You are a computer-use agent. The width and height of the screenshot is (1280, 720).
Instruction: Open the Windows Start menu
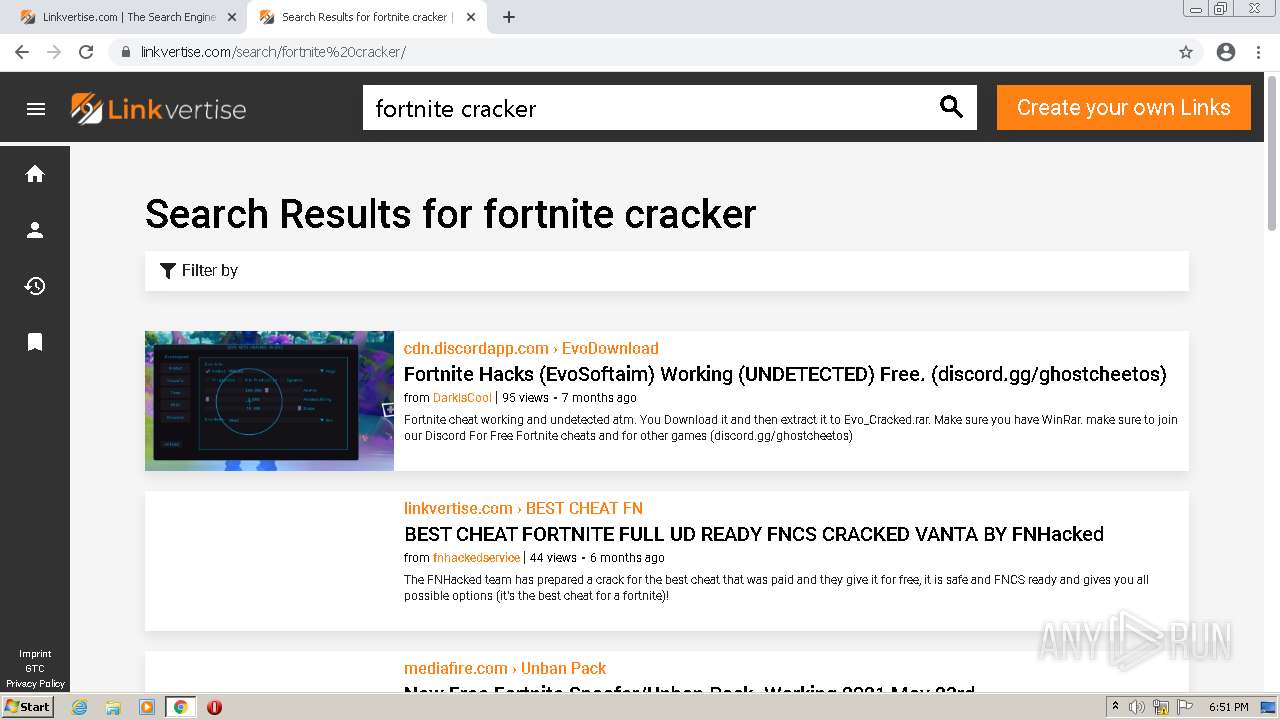tap(27, 707)
